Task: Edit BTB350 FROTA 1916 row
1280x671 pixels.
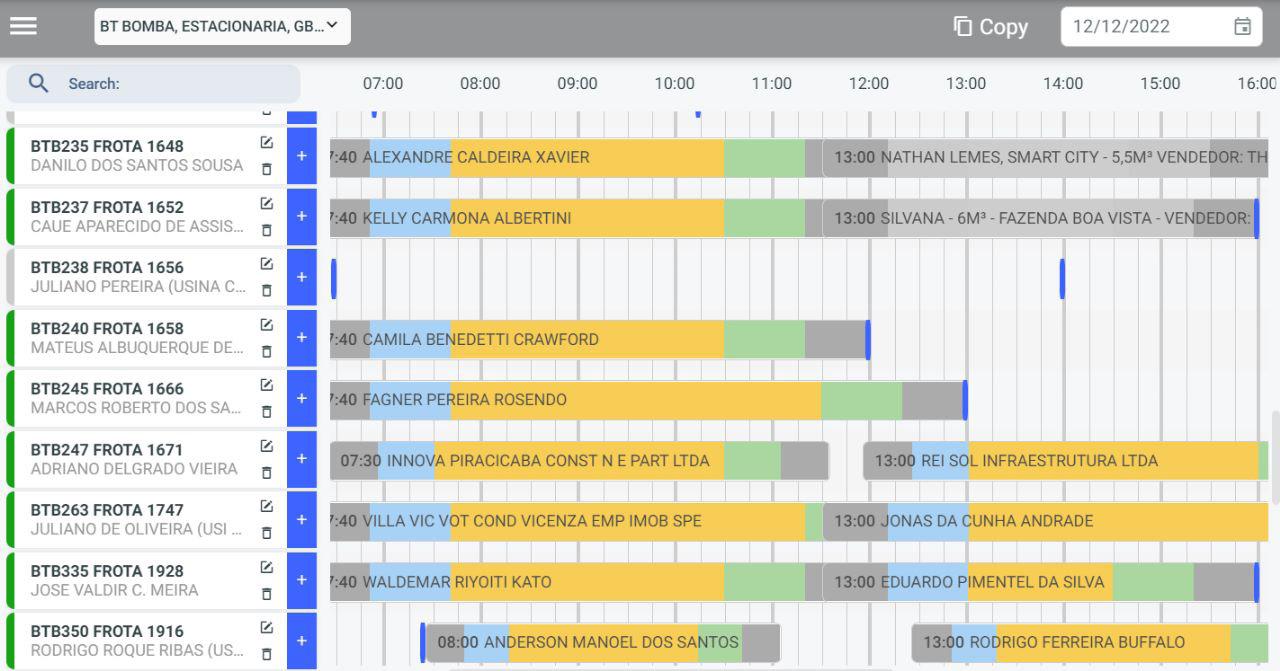Action: [x=266, y=628]
